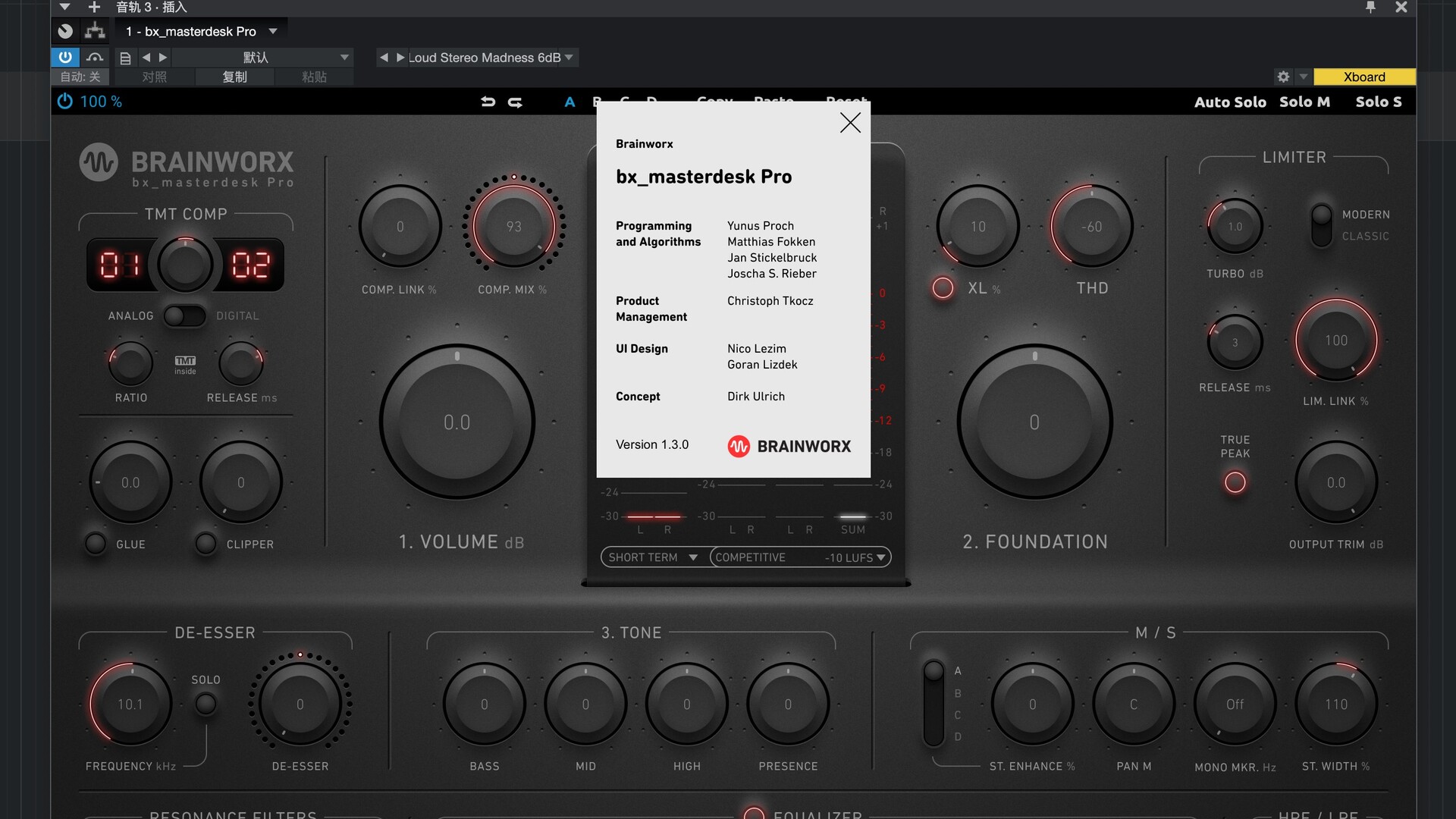Click the preset document icon
Viewport: 1456px width, 819px height.
tap(126, 58)
